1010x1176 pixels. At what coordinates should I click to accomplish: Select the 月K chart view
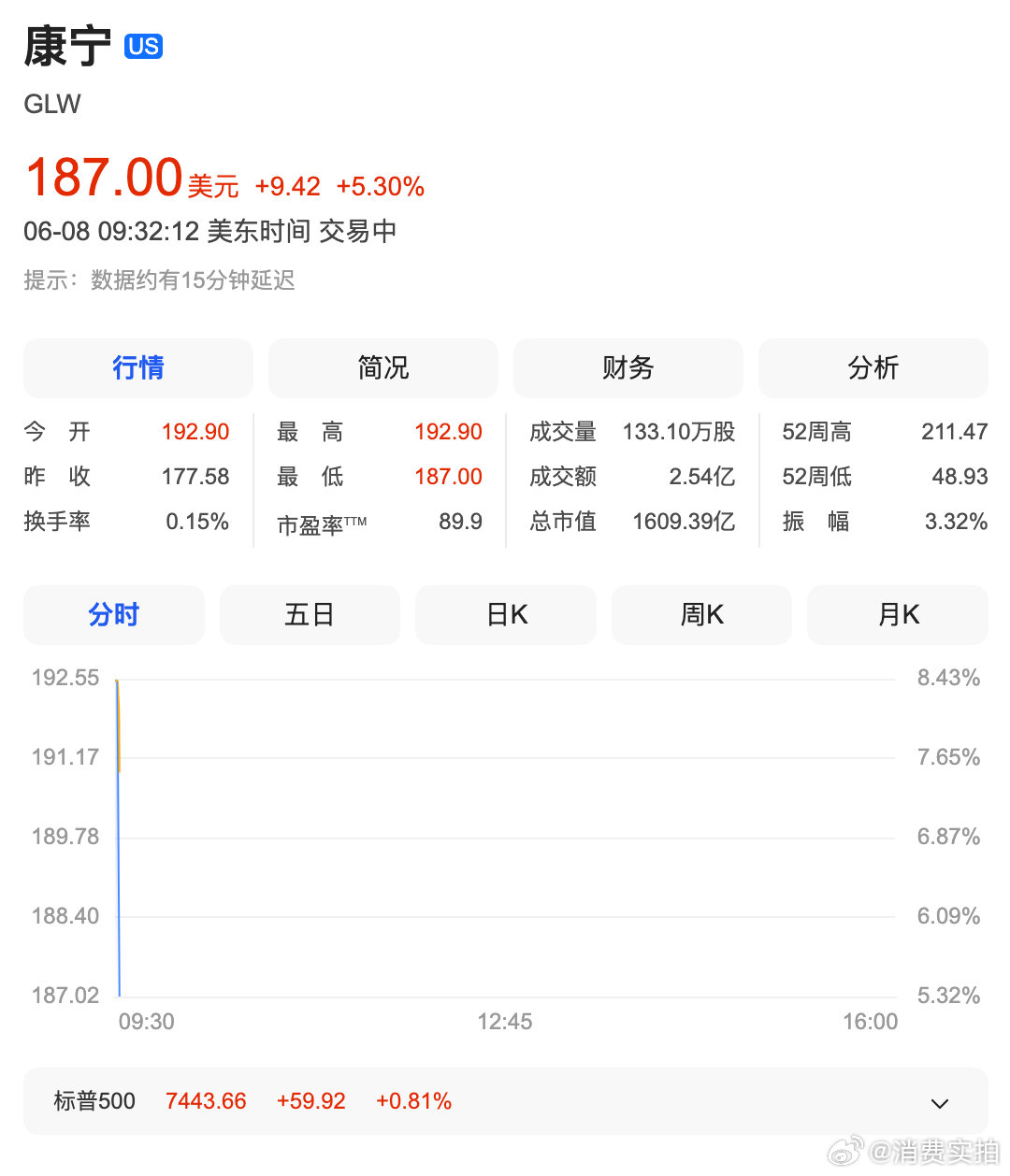[x=898, y=614]
